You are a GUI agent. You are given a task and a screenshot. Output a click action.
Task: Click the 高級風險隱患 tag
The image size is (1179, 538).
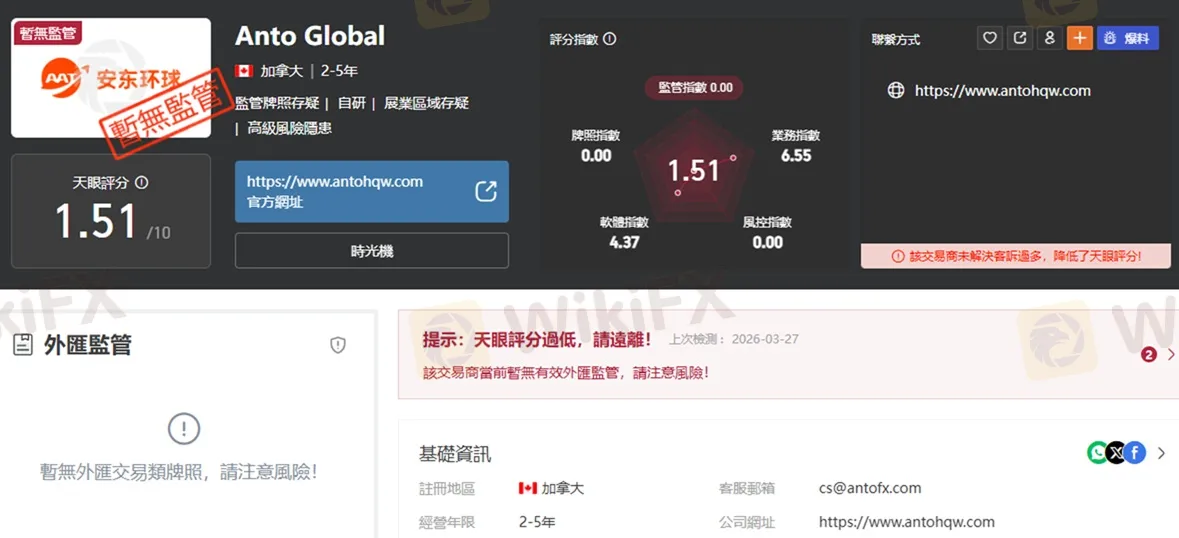[289, 128]
